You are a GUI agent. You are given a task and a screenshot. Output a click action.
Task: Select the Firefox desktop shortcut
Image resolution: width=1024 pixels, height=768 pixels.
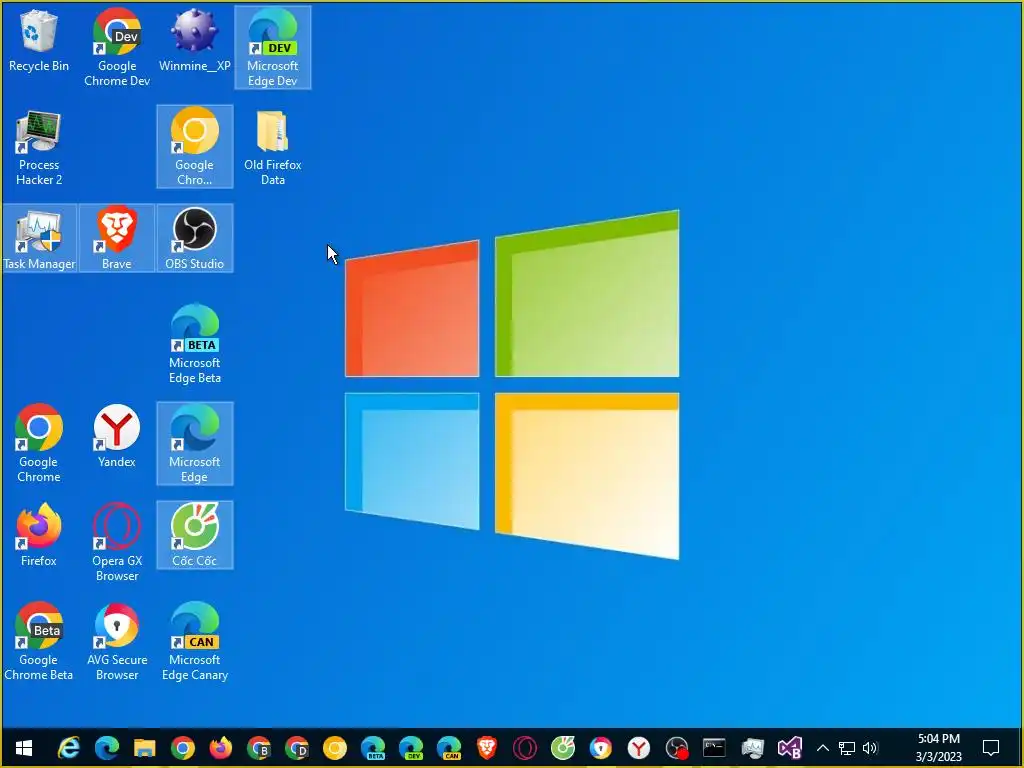tap(39, 536)
